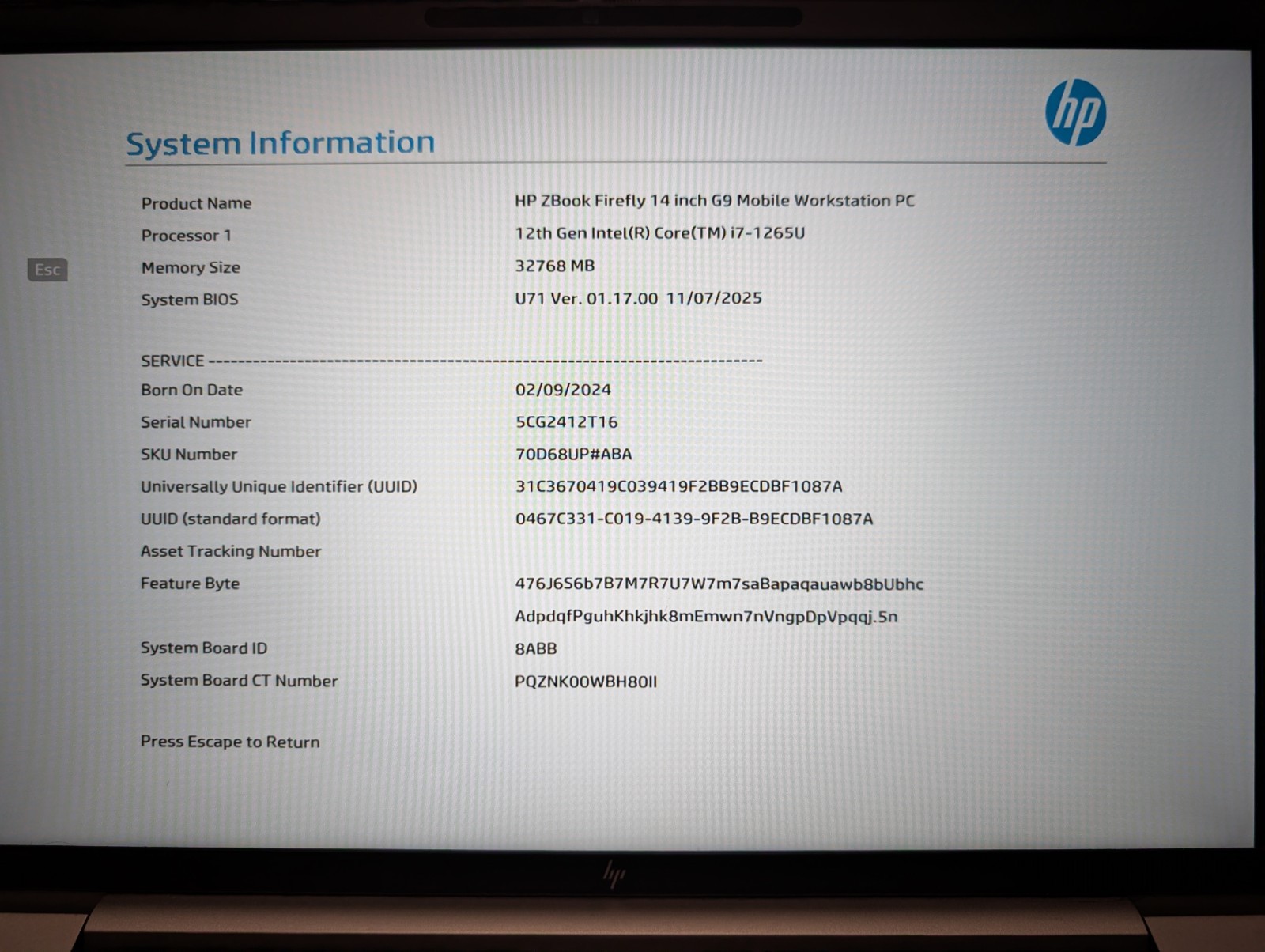Click the Born On Date label
The height and width of the screenshot is (952, 1265).
[x=191, y=390]
